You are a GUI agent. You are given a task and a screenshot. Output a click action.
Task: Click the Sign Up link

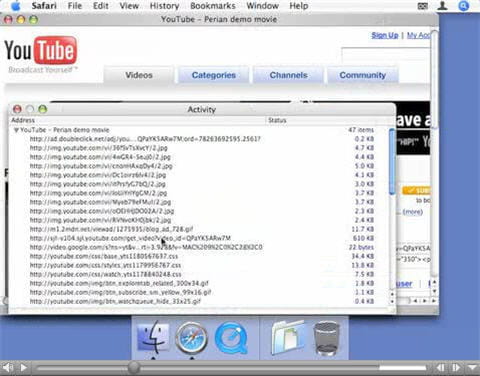pyautogui.click(x=385, y=35)
